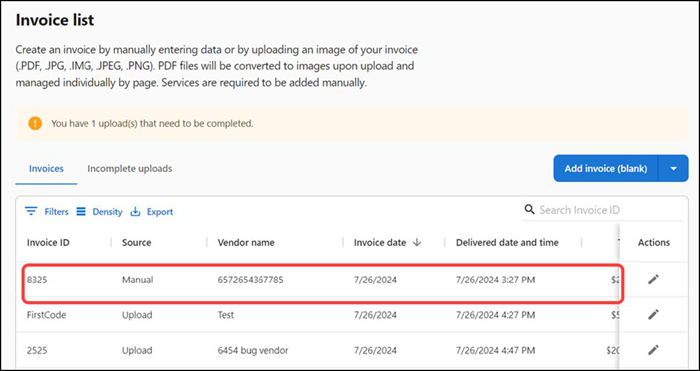Screen dimensions: 700x371
Task: Click the invoice date for invoice 2525
Action: coord(375,350)
